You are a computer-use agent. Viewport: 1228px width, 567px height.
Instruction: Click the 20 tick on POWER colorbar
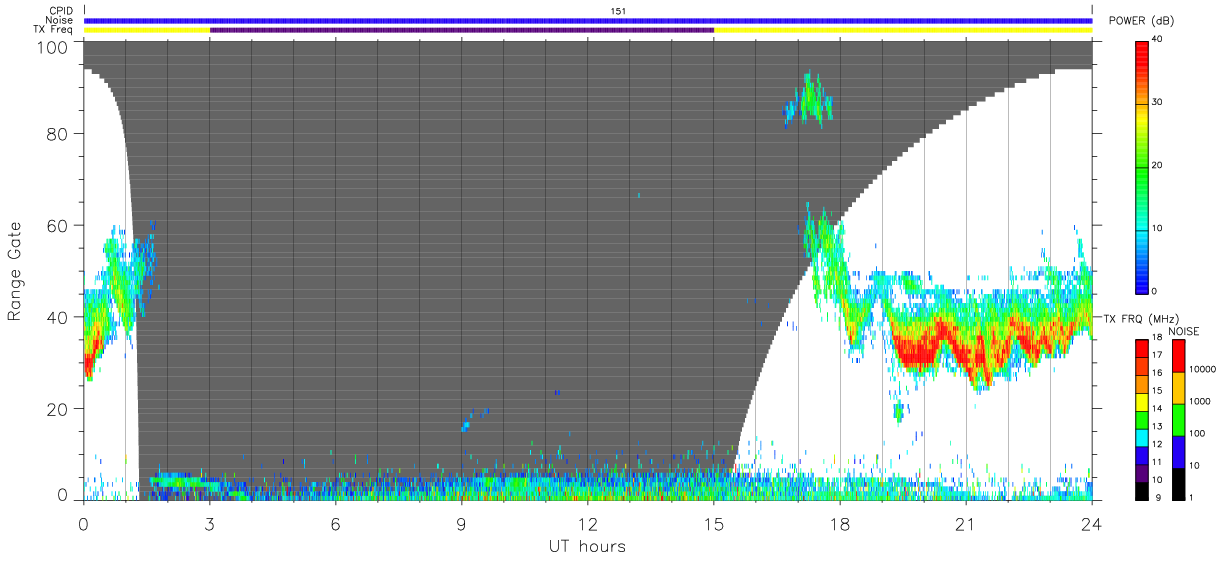pyautogui.click(x=1159, y=165)
